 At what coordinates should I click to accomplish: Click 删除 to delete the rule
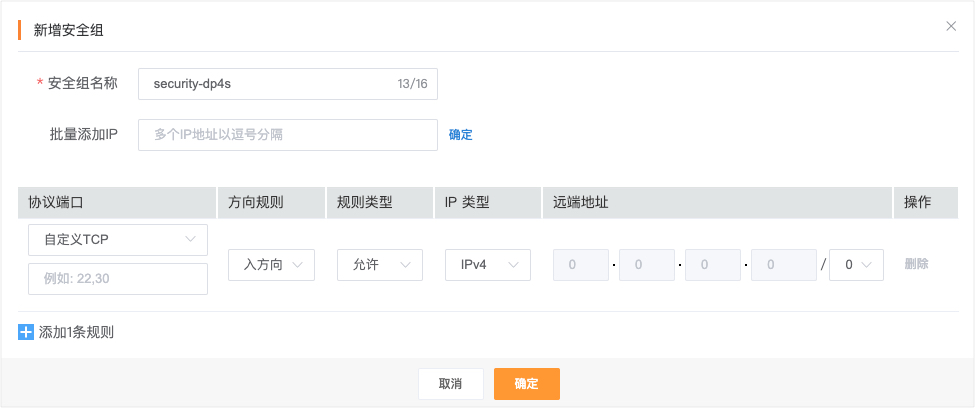click(916, 265)
